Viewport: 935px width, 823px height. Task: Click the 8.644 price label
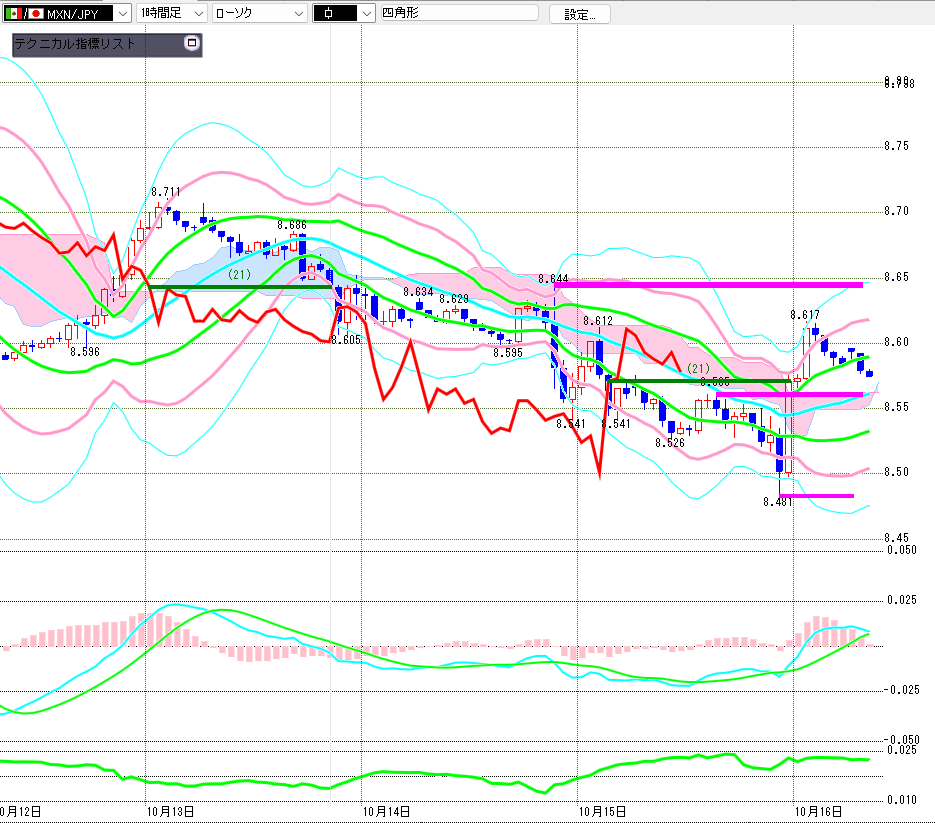553,279
